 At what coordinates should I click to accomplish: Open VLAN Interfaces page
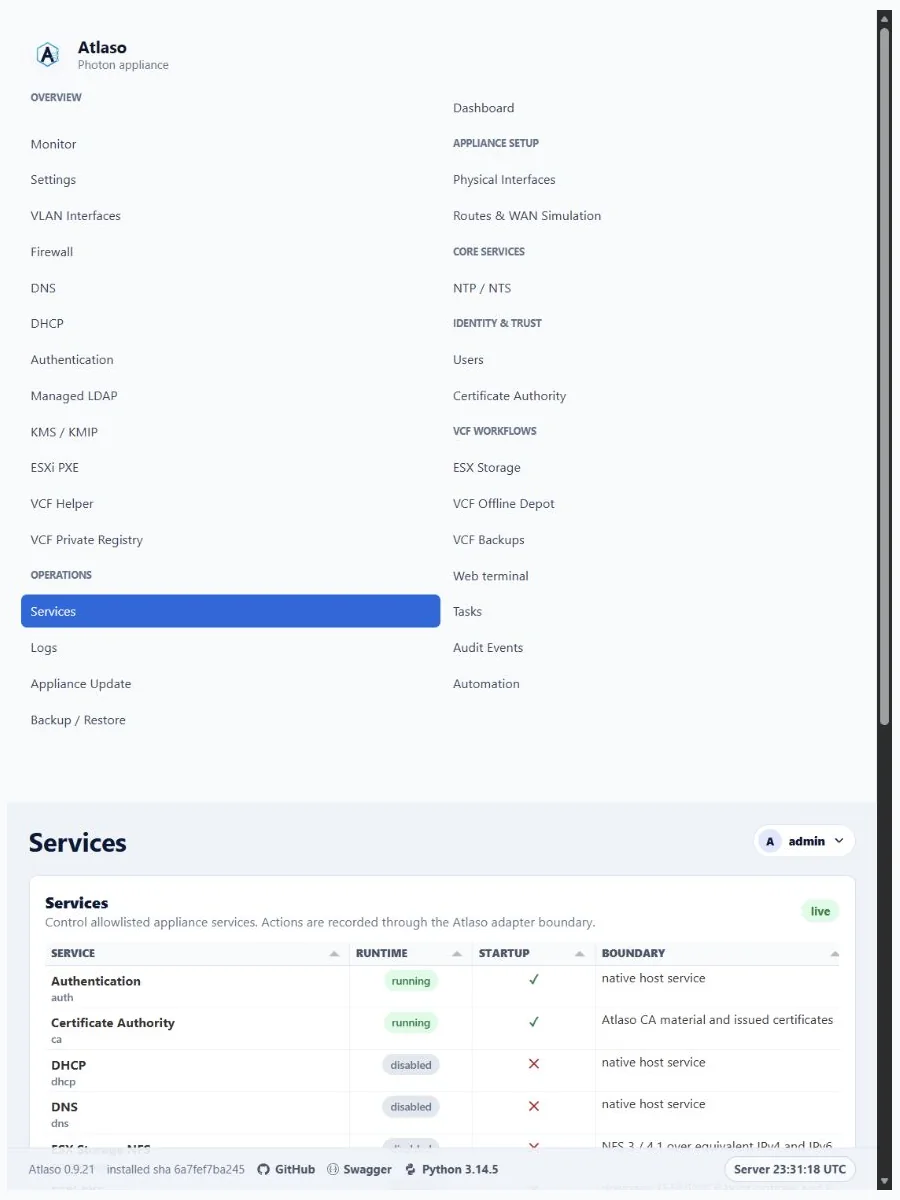[x=75, y=216]
